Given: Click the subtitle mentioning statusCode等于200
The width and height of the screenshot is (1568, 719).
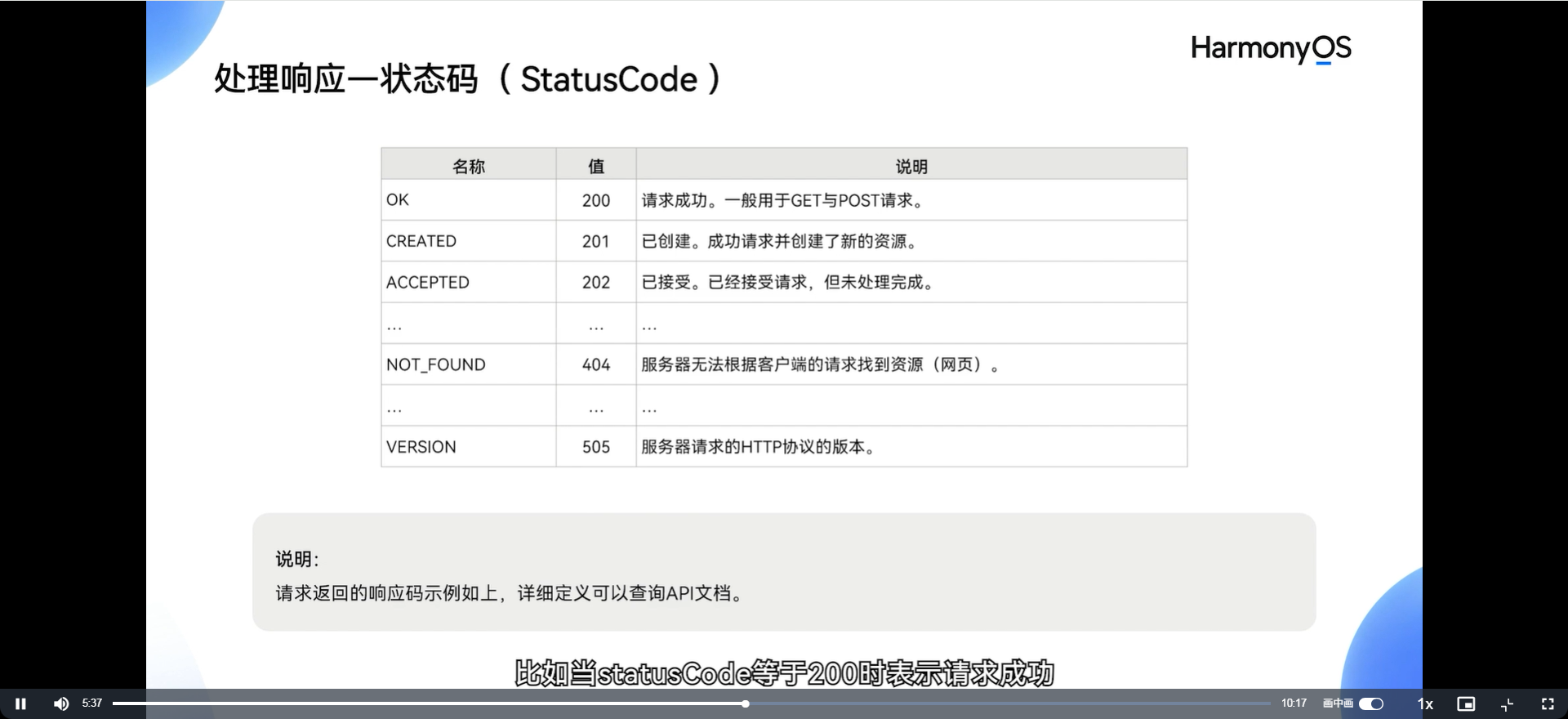Looking at the screenshot, I should click(x=785, y=673).
